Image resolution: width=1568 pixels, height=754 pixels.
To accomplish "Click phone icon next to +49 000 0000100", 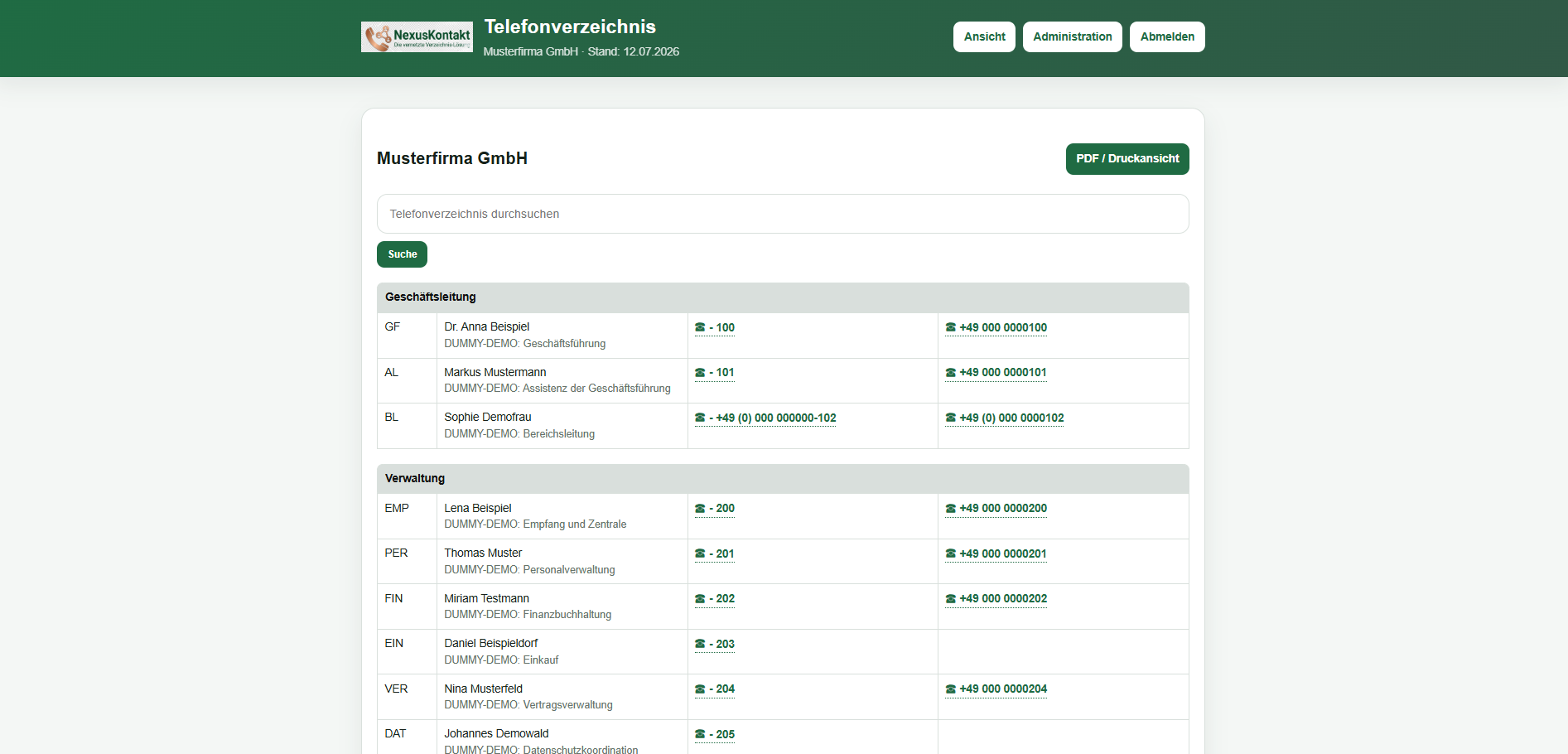I will coord(951,327).
